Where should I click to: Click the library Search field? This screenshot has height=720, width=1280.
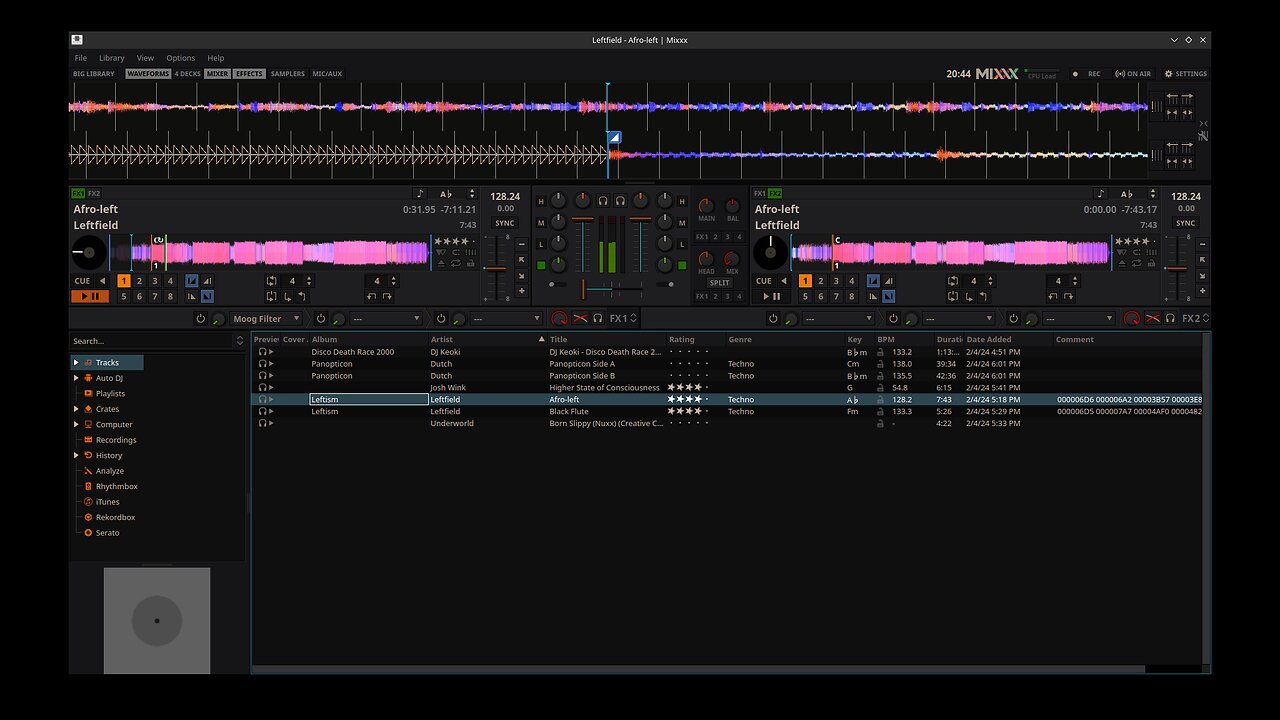[x=152, y=341]
